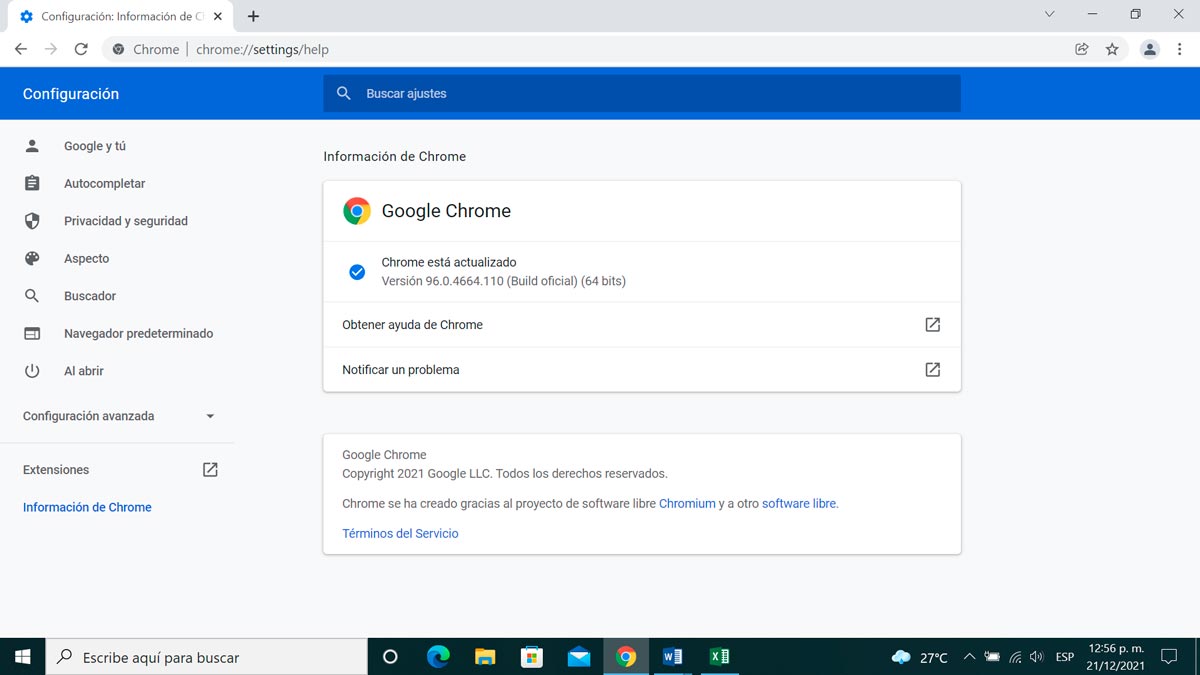This screenshot has height=675, width=1200.
Task: Click the Buscador magnifying glass icon
Action: click(31, 295)
